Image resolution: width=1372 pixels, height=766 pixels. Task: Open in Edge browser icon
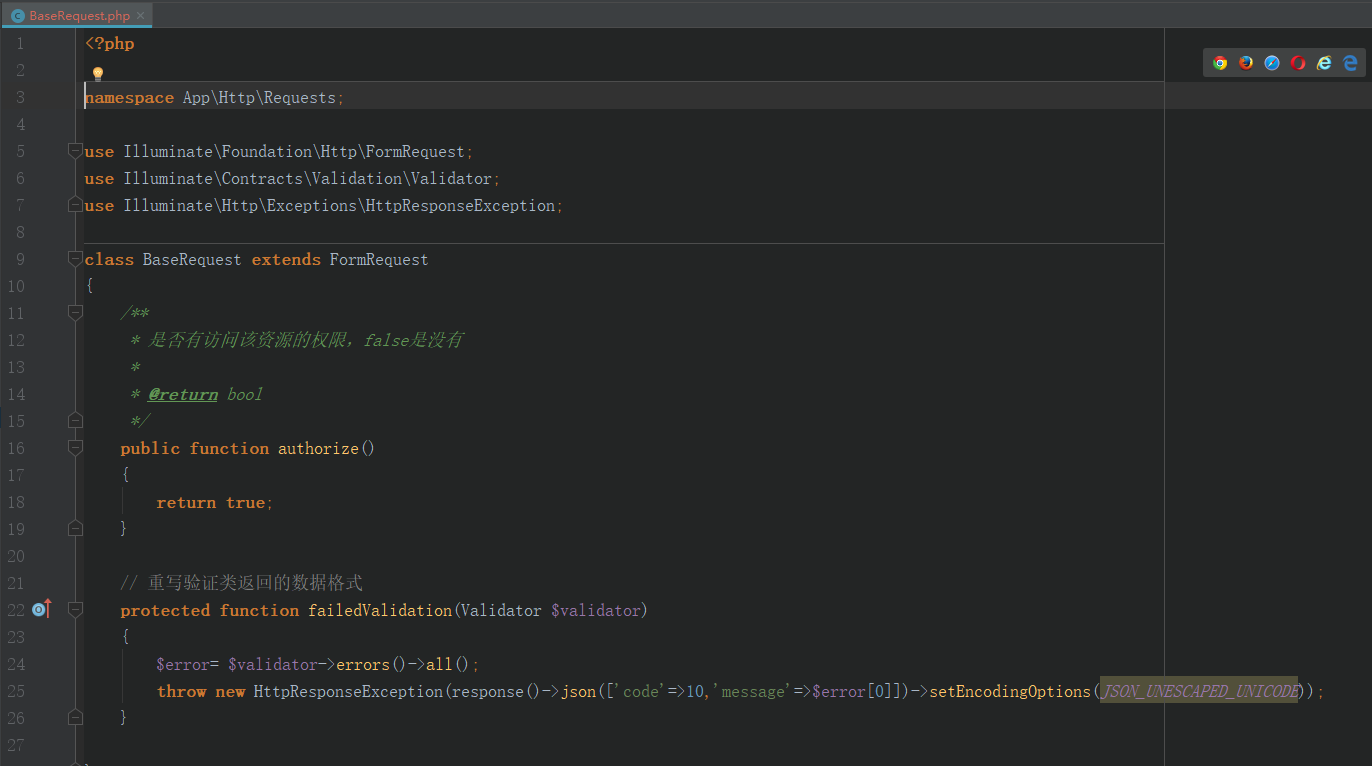click(x=1350, y=63)
